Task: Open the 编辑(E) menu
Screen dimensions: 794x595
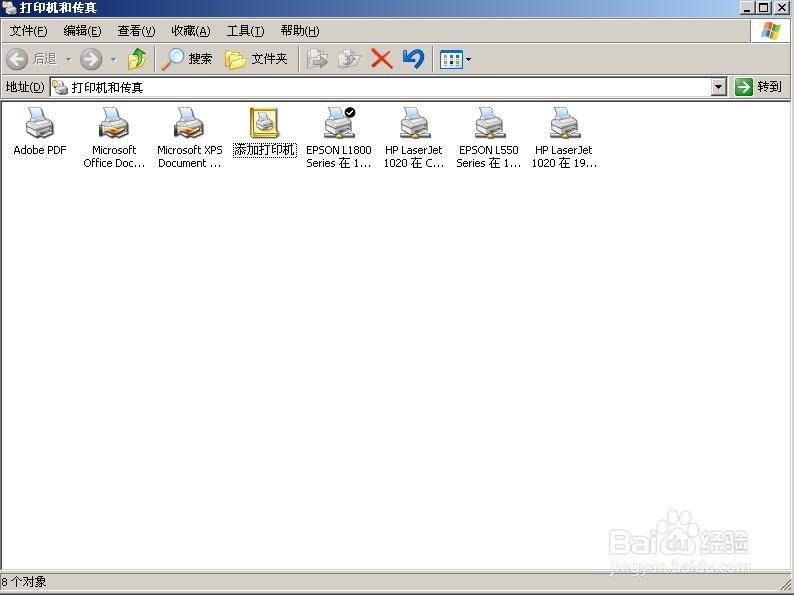Action: [82, 31]
